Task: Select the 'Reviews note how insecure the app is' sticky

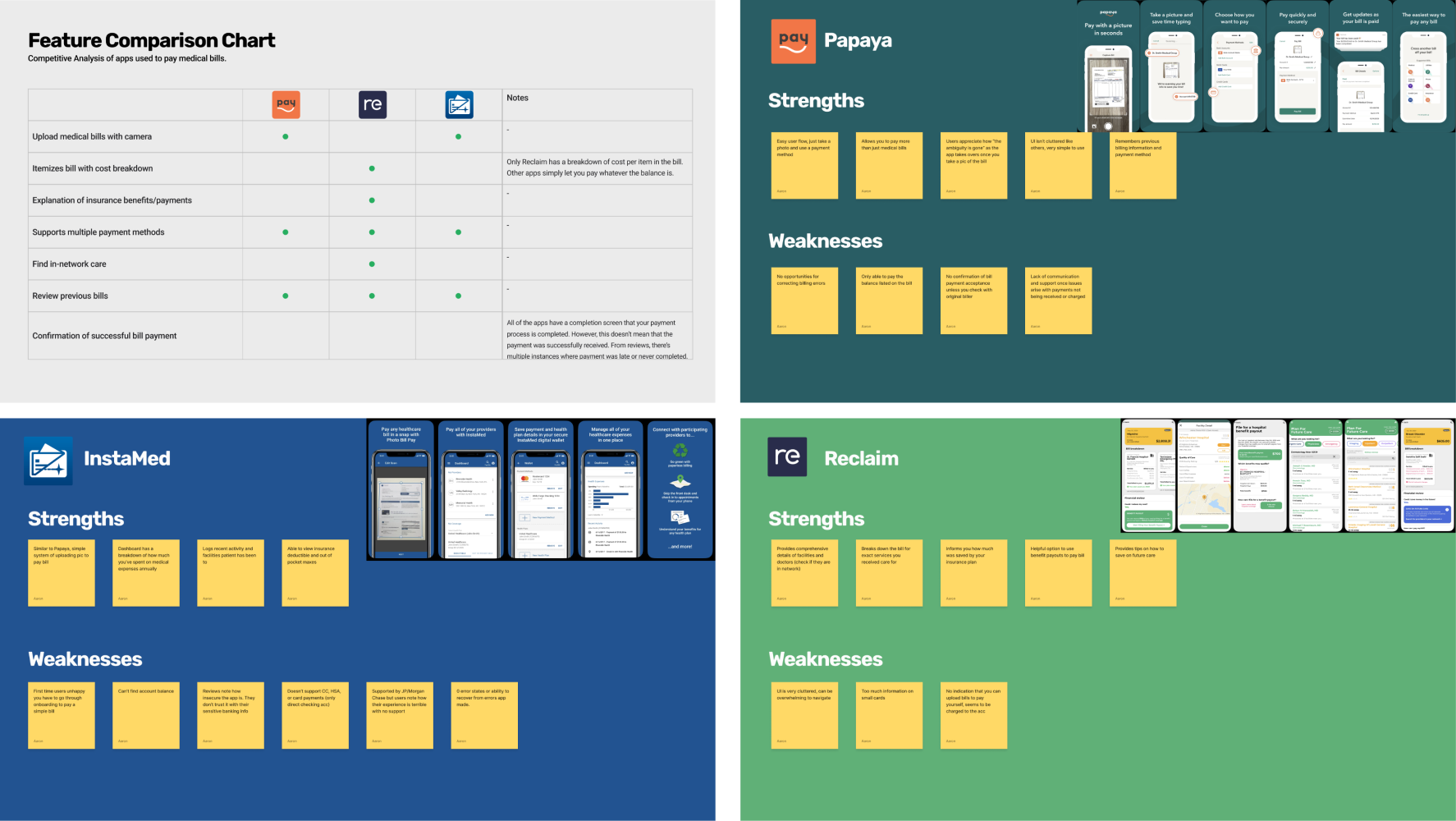Action: 231,715
